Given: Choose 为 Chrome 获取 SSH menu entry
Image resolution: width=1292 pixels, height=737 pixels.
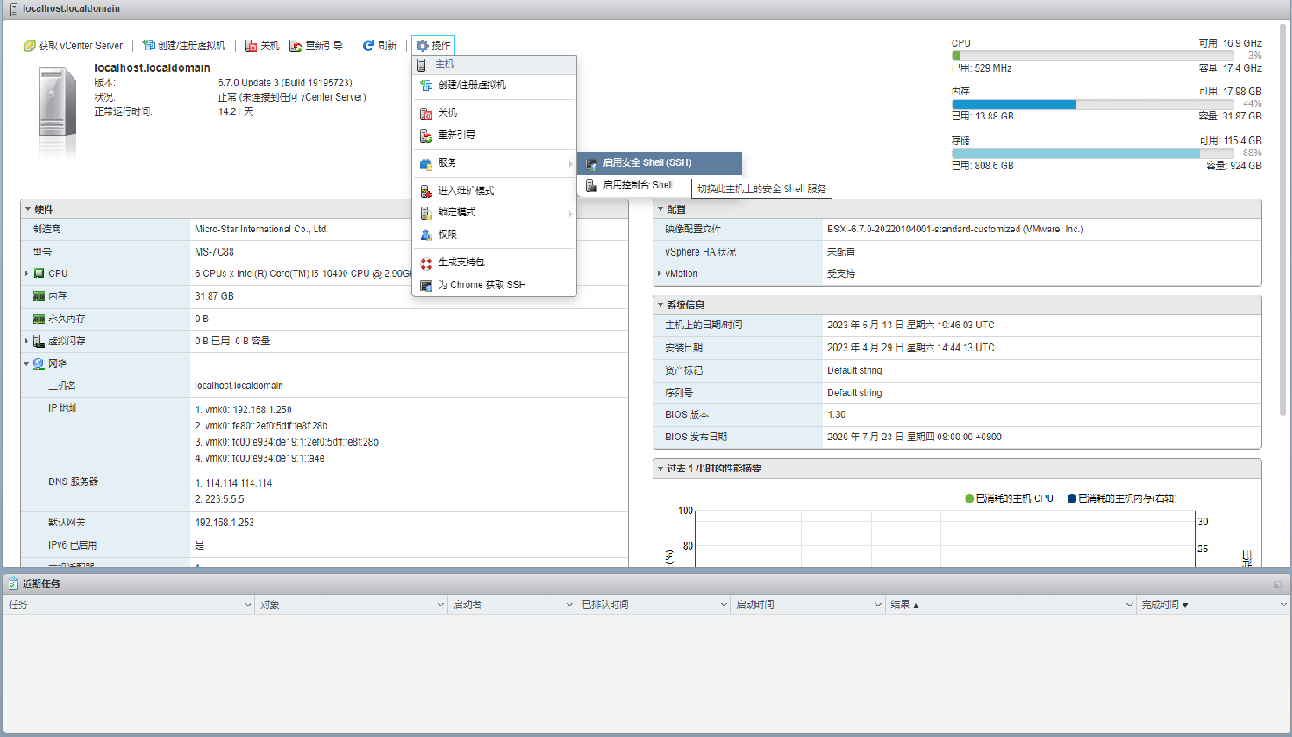Looking at the screenshot, I should pos(494,285).
